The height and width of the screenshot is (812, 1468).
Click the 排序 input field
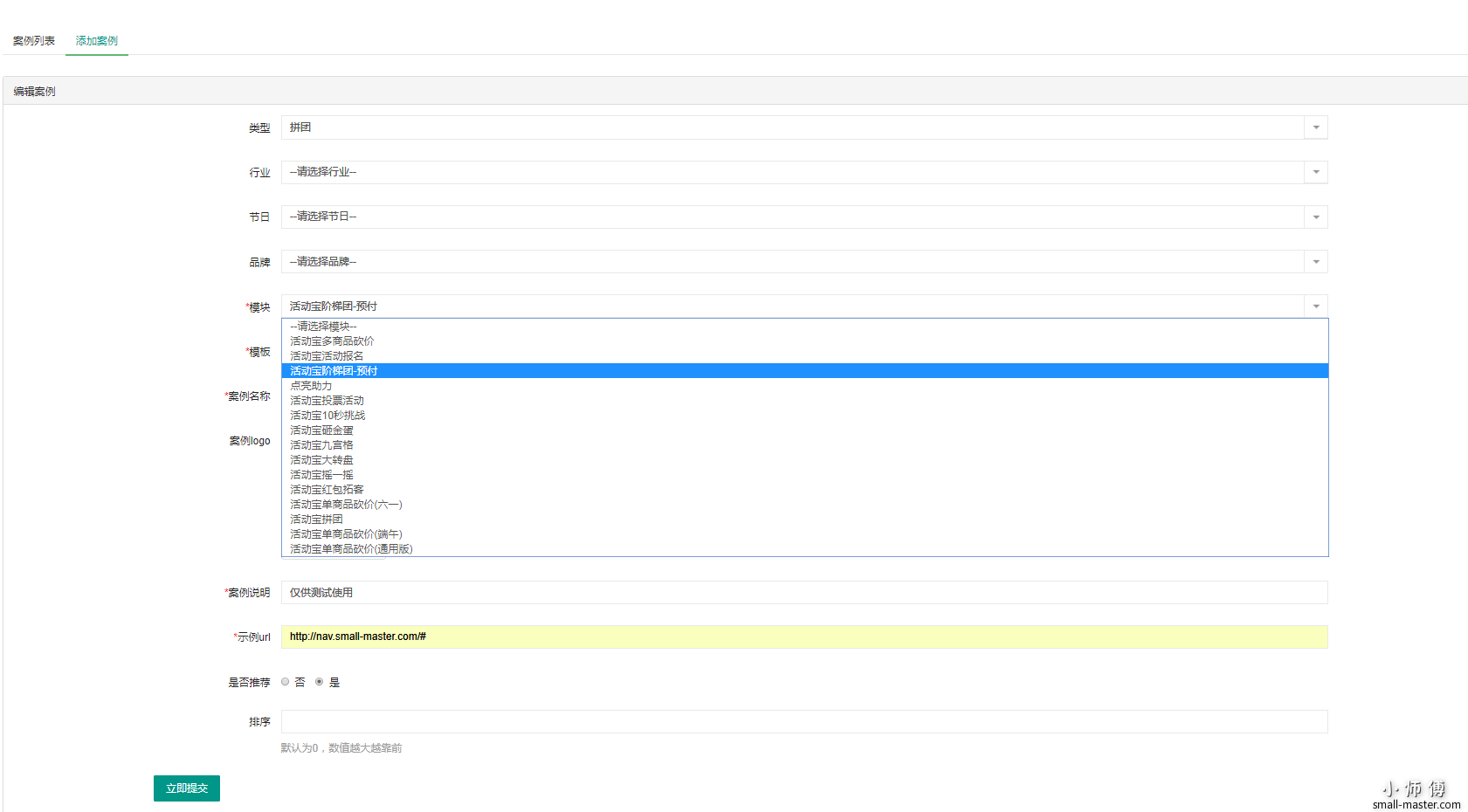[x=804, y=722]
